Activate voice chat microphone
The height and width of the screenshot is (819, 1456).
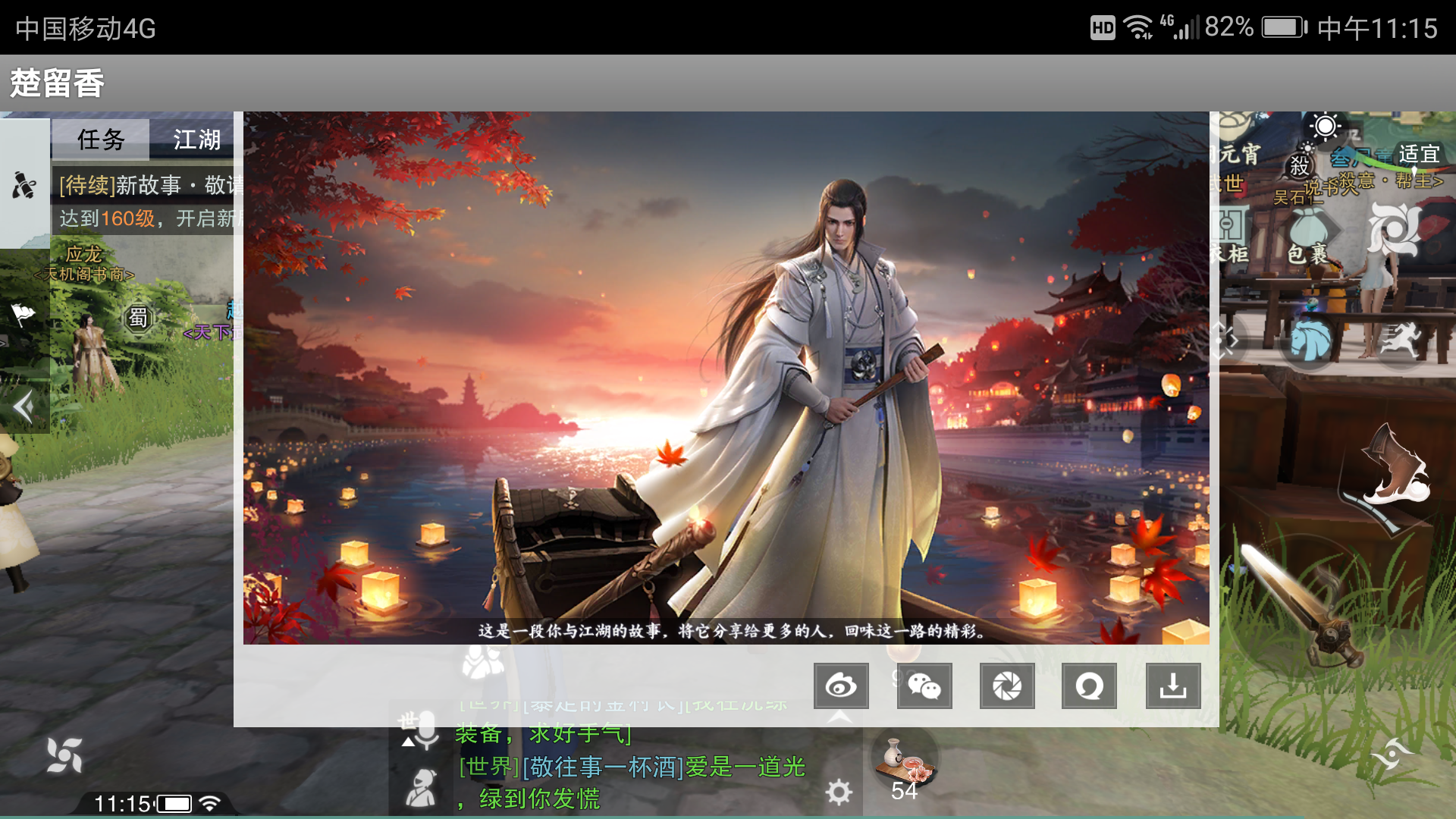point(427,732)
